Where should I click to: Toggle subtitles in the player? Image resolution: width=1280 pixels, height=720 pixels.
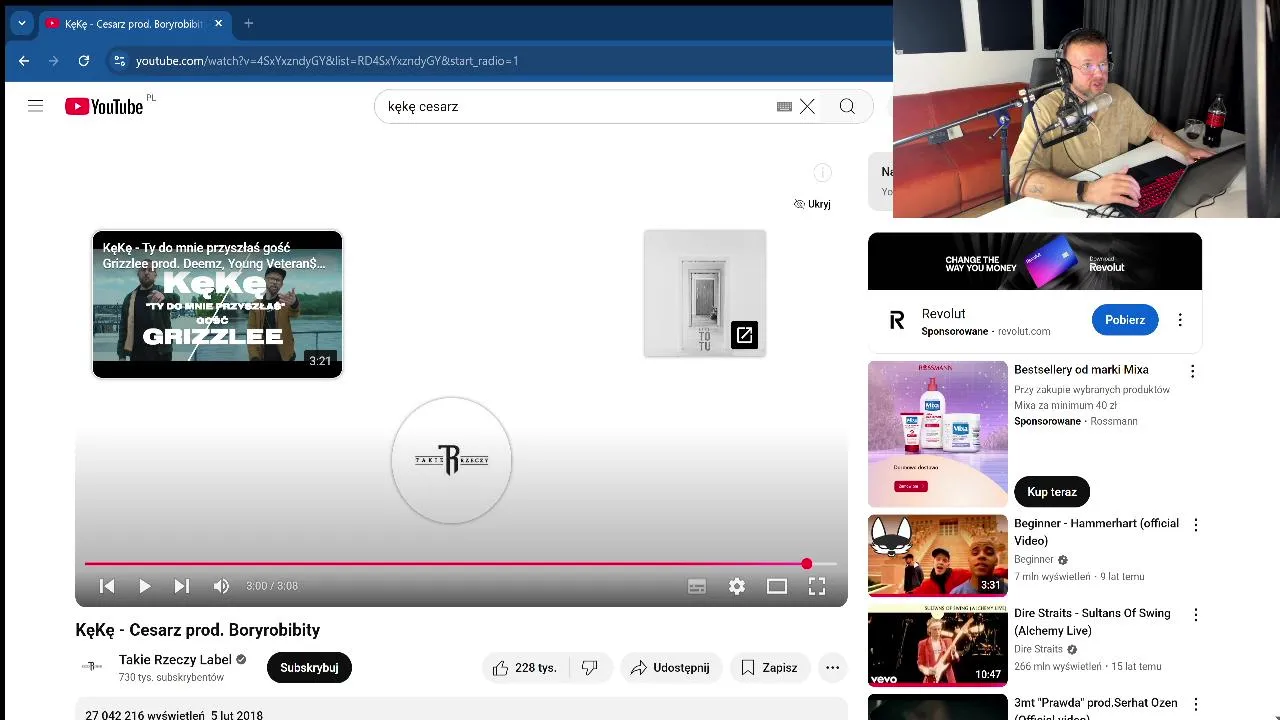(697, 586)
